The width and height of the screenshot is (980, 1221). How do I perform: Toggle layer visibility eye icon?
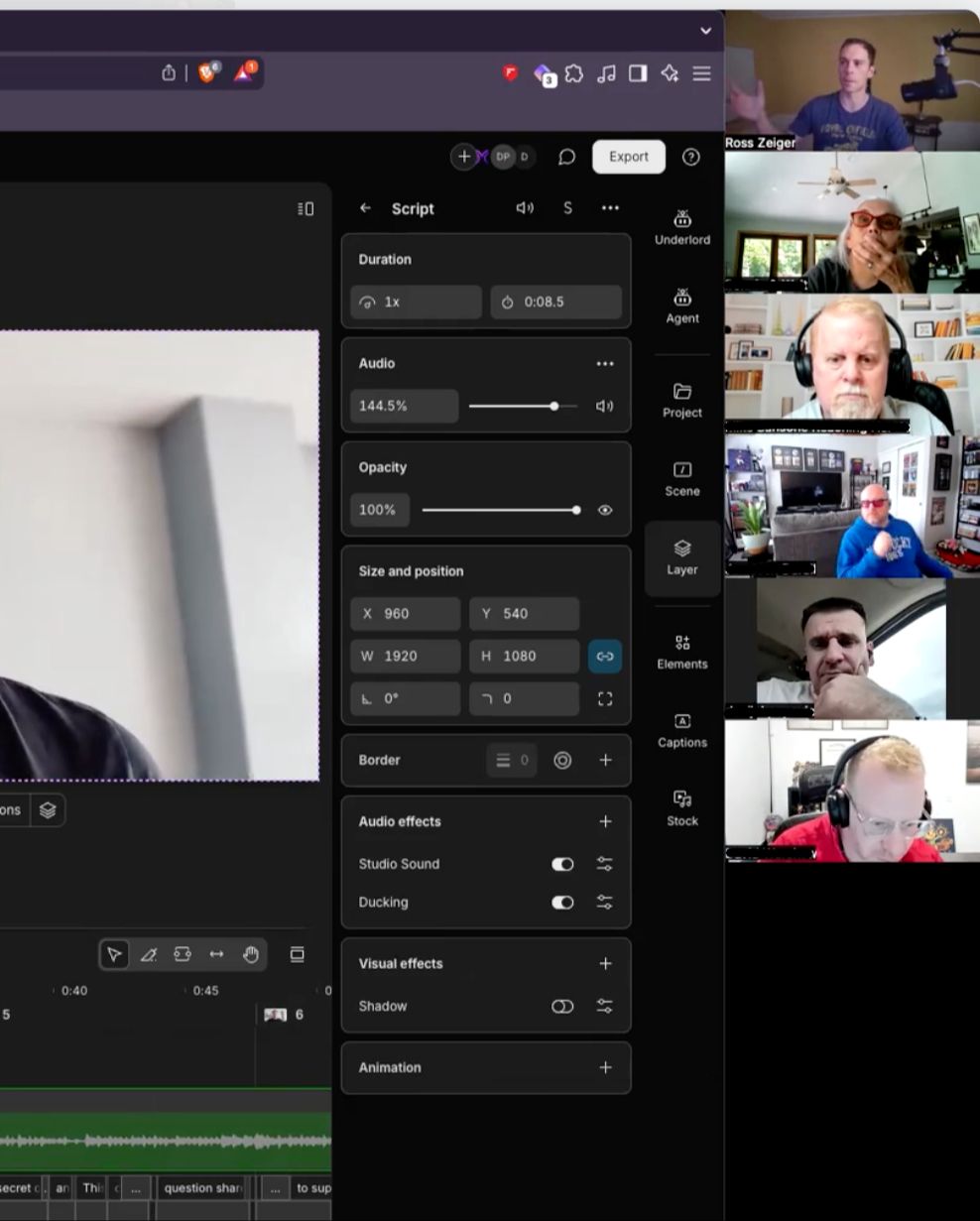point(605,510)
